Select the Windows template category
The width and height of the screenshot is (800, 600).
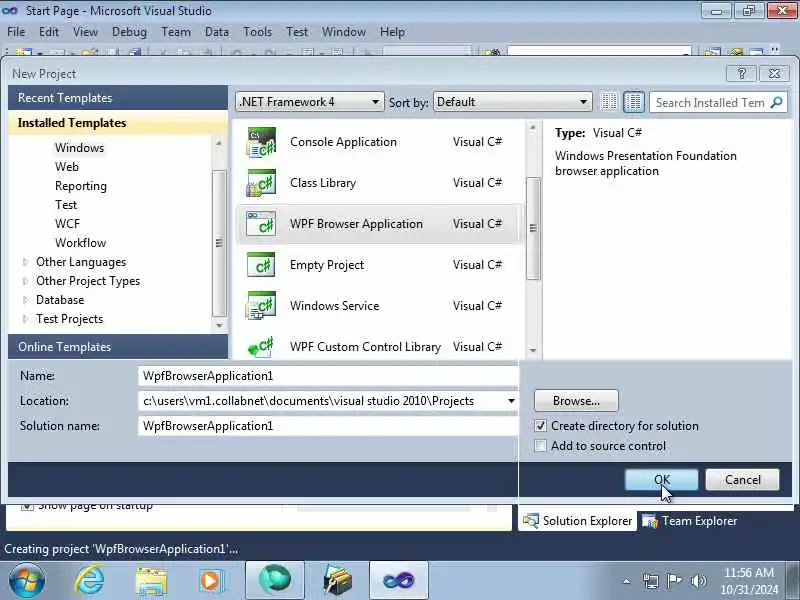tap(80, 148)
